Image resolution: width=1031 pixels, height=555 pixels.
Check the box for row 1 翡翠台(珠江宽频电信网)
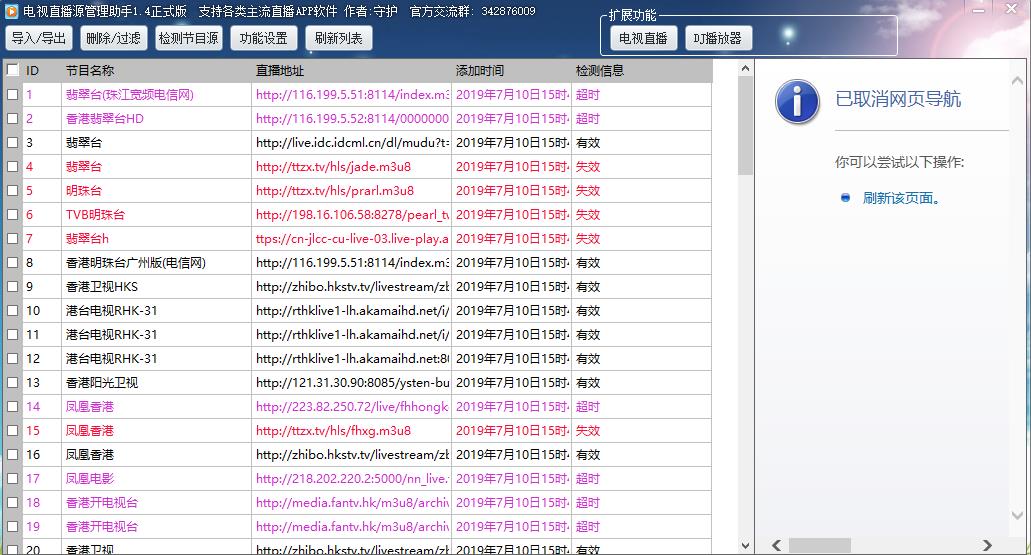tap(12, 95)
